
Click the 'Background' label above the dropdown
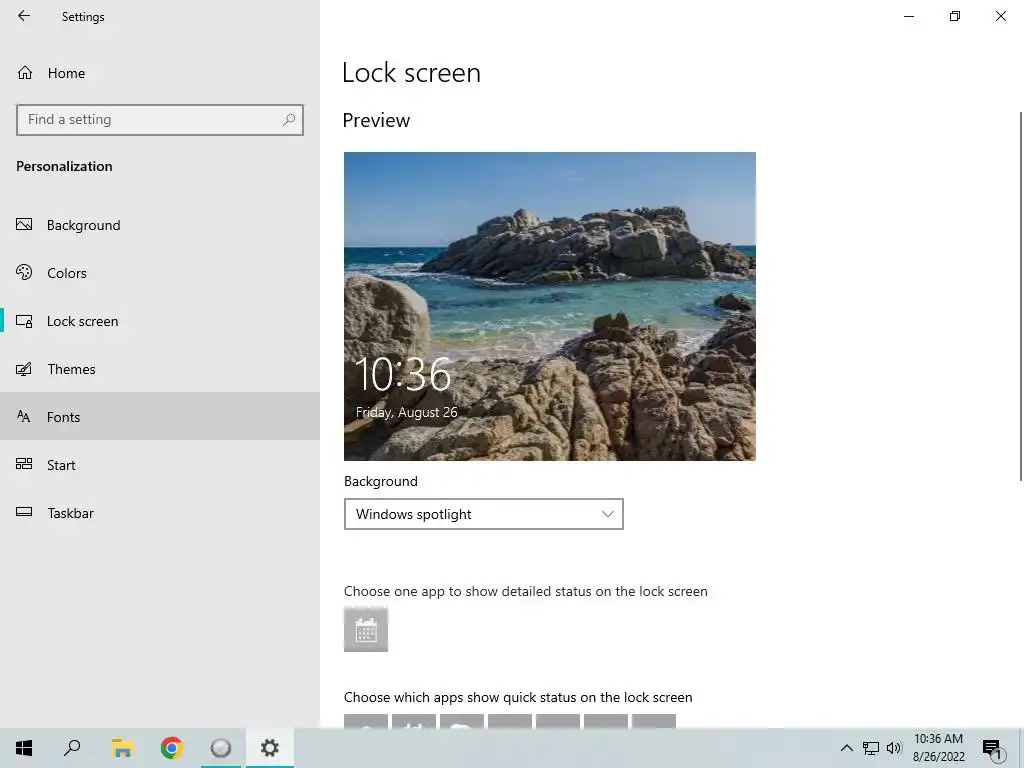pos(381,481)
